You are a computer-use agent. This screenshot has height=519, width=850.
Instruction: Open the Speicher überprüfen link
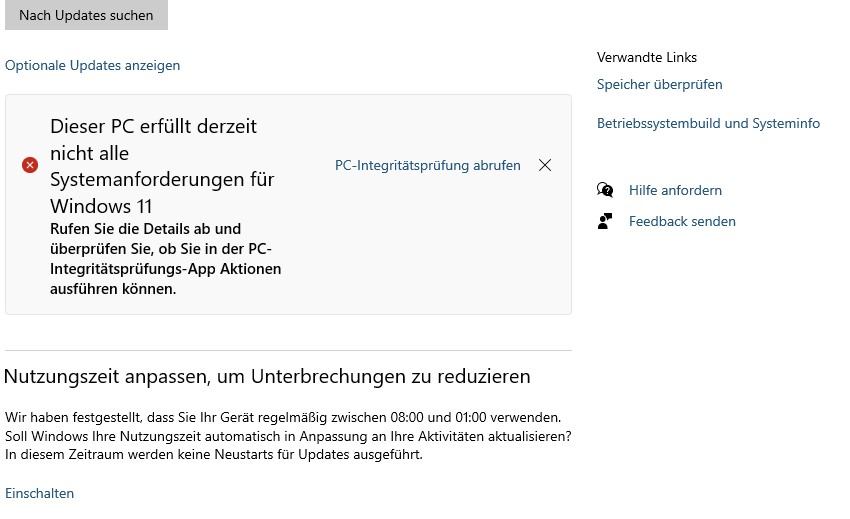coord(659,84)
